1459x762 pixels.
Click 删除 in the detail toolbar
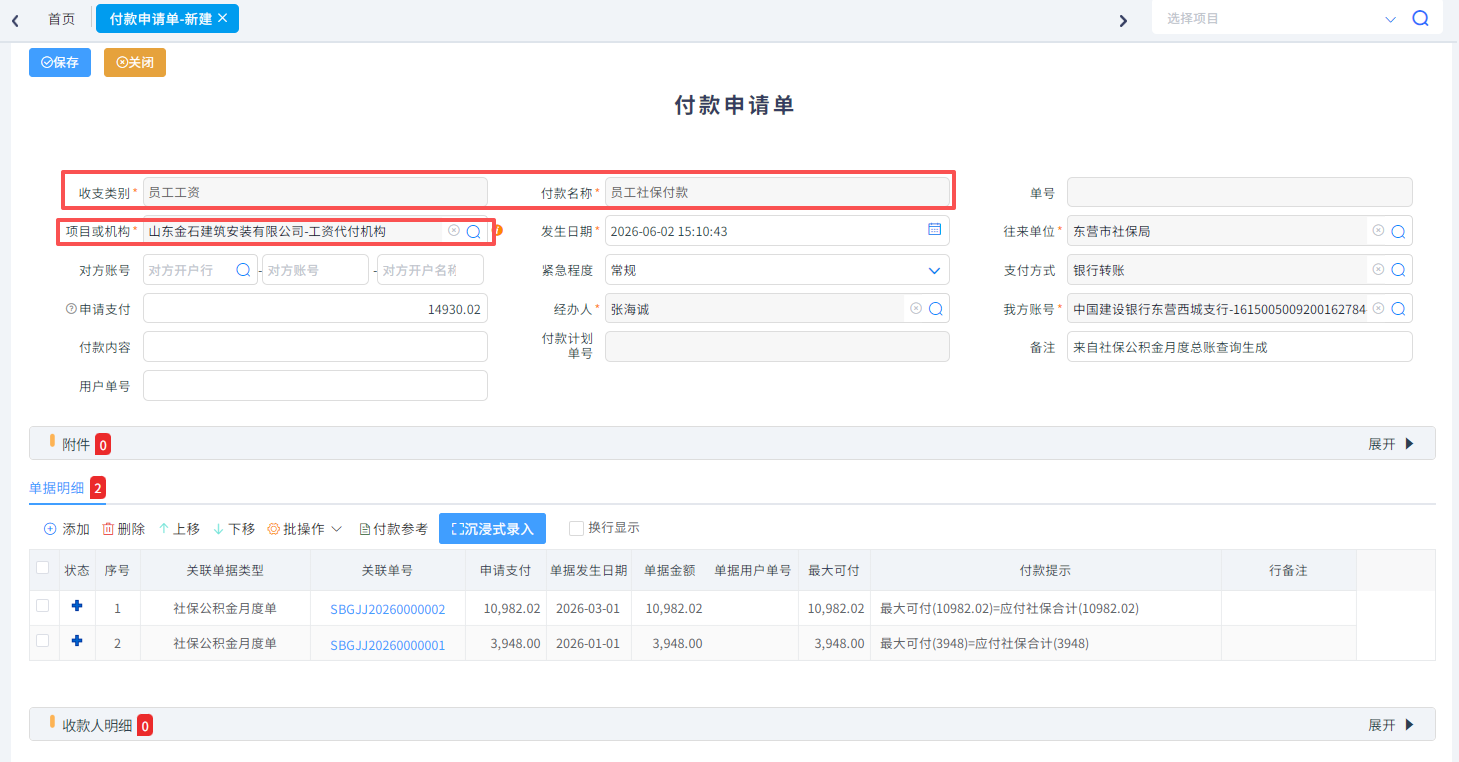(123, 529)
